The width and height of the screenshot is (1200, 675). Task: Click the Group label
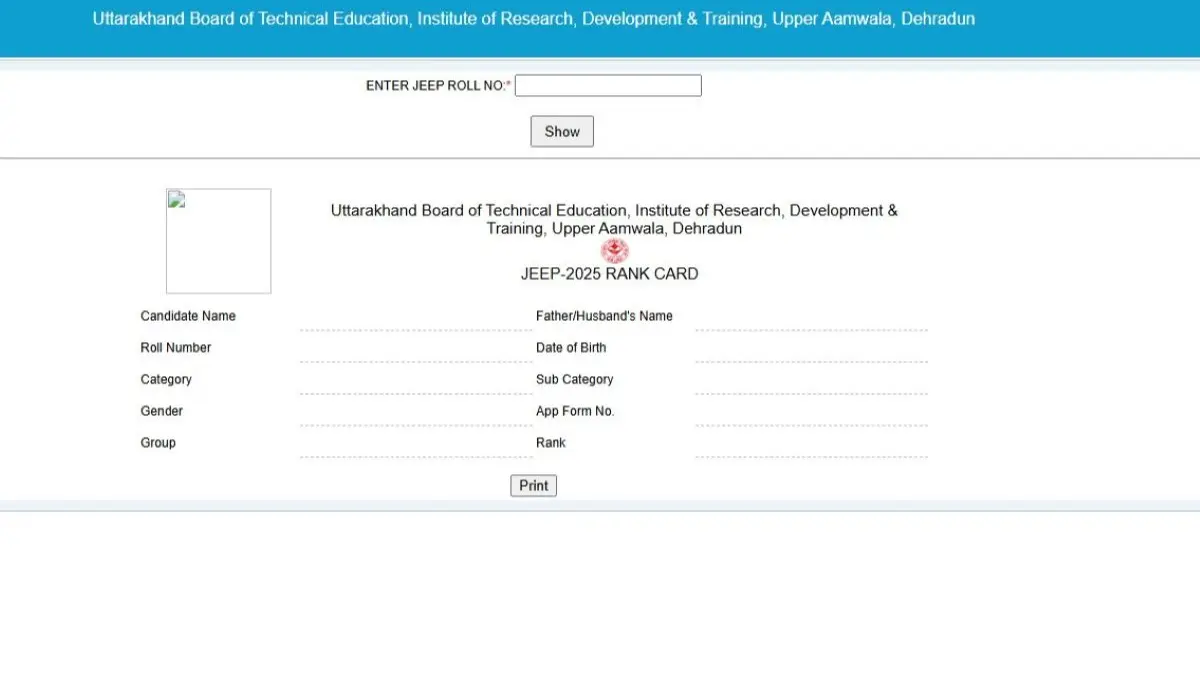(157, 442)
